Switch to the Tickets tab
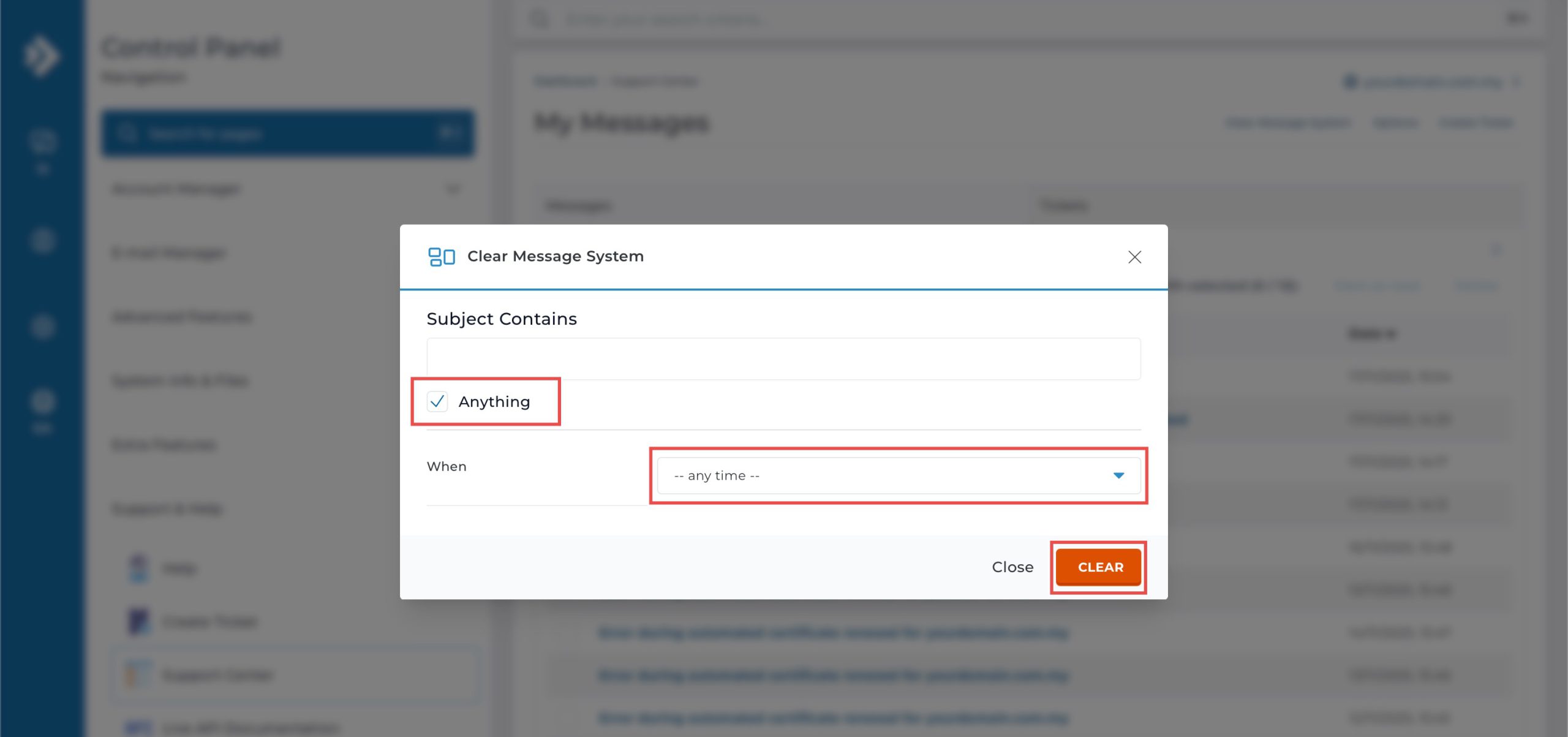 (1064, 206)
